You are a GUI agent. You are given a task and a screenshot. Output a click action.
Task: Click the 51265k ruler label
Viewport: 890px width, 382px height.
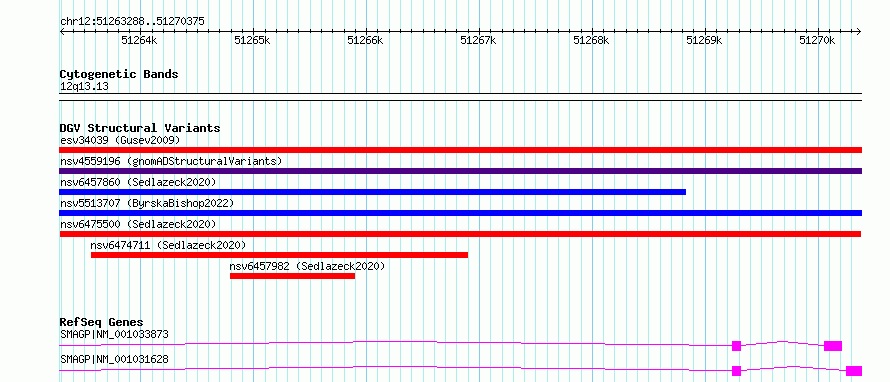tap(253, 40)
